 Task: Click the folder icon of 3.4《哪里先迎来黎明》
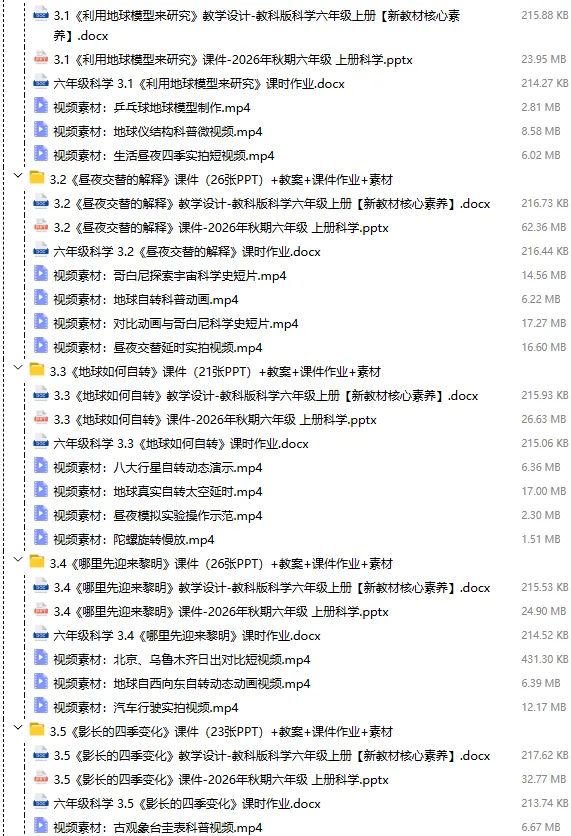click(x=37, y=561)
